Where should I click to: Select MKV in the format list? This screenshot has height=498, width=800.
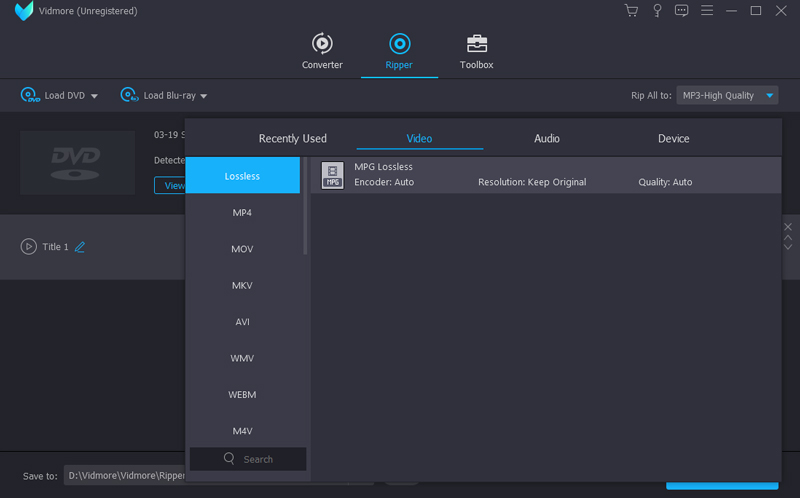tap(242, 286)
